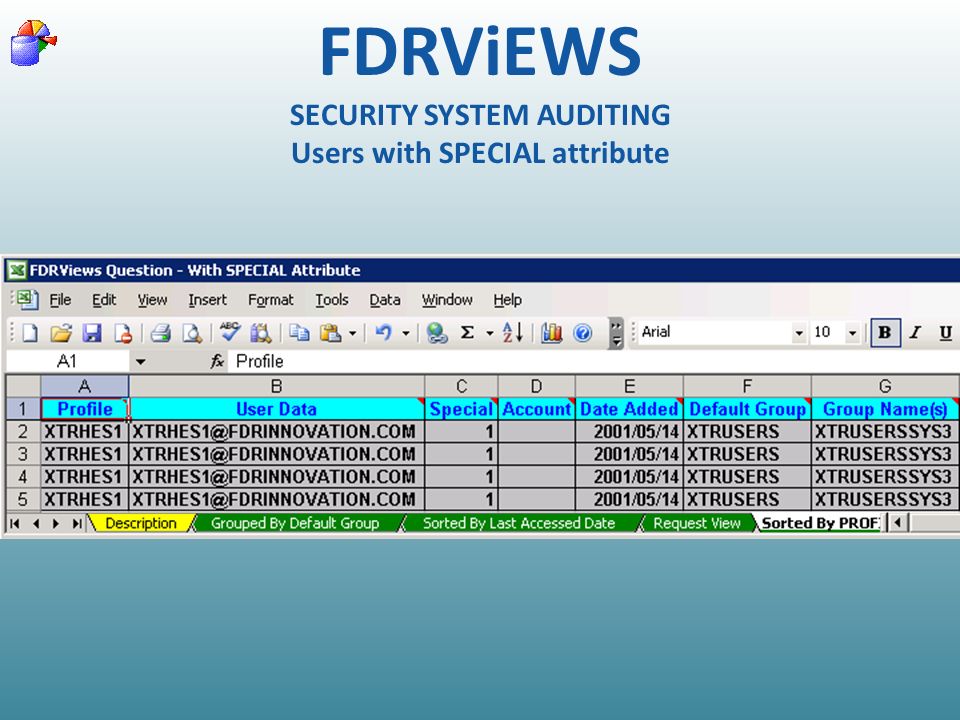Open the File menu
This screenshot has width=960, height=720.
coord(60,300)
